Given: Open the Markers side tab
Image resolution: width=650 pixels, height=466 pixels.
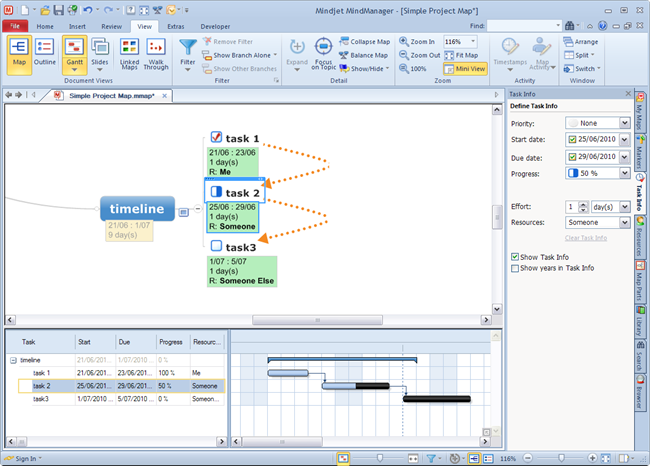Looking at the screenshot, I should tap(640, 152).
